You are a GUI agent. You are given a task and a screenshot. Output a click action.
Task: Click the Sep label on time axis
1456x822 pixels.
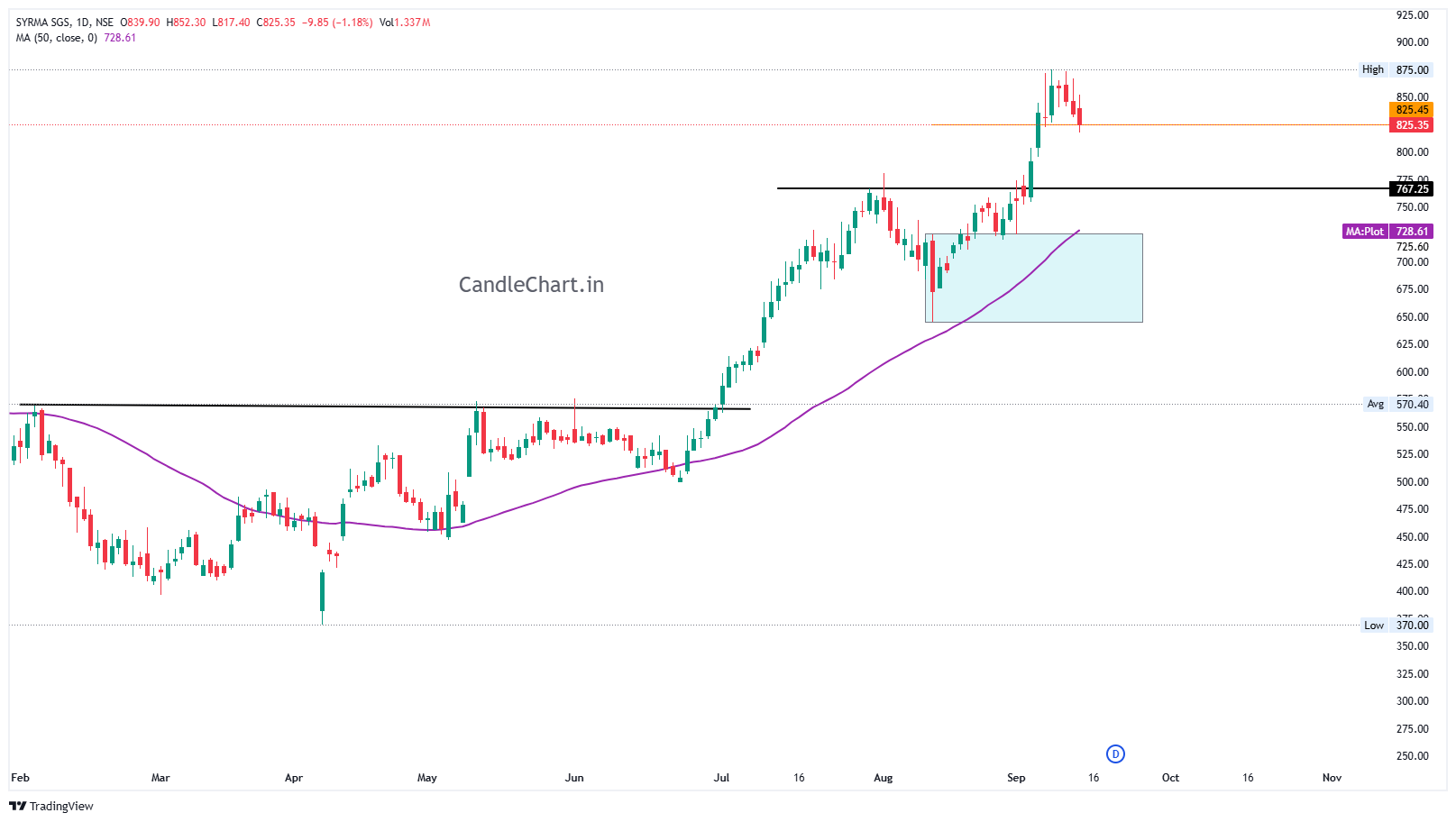click(1016, 778)
